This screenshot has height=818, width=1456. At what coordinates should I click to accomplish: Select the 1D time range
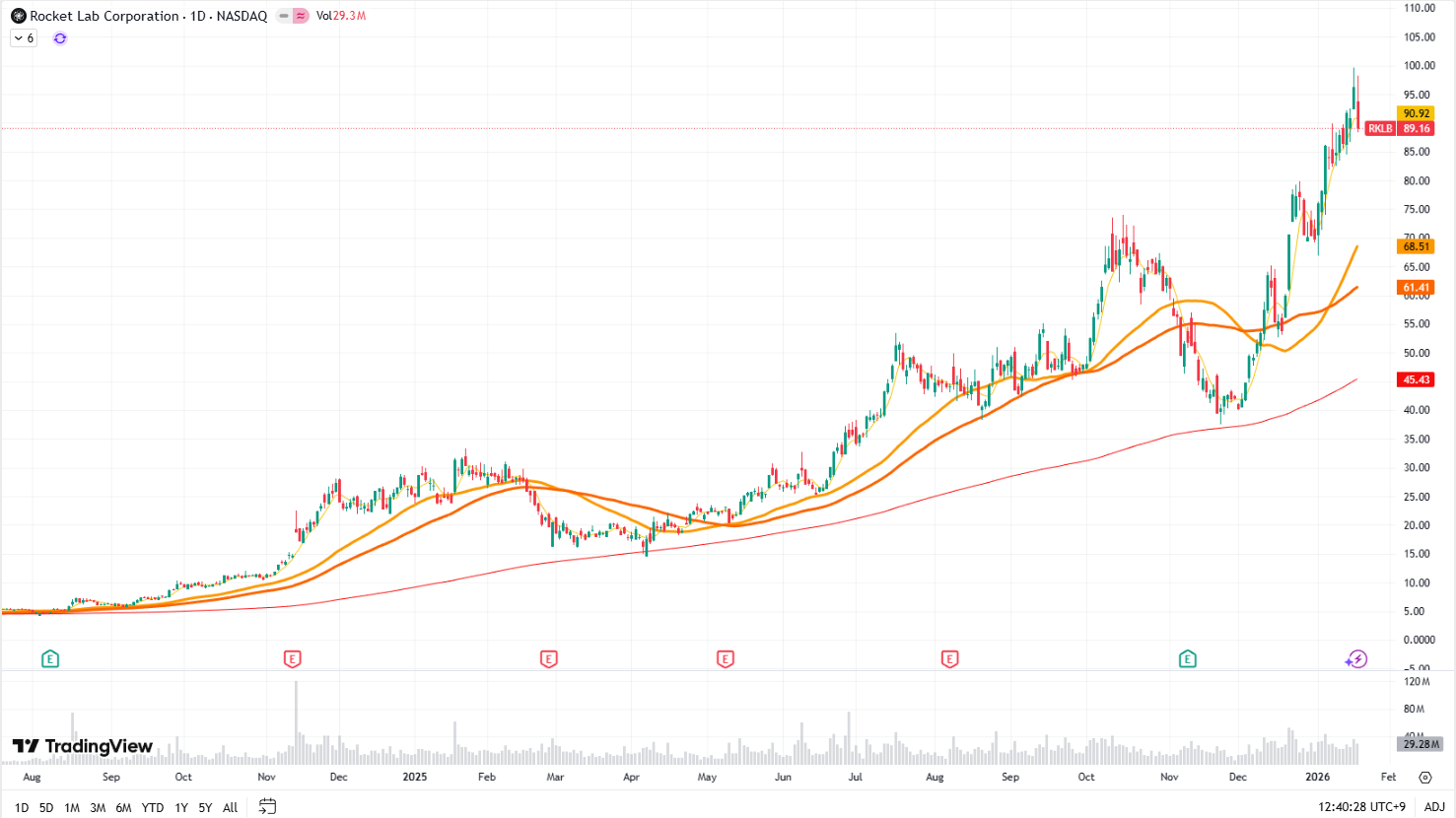point(22,807)
